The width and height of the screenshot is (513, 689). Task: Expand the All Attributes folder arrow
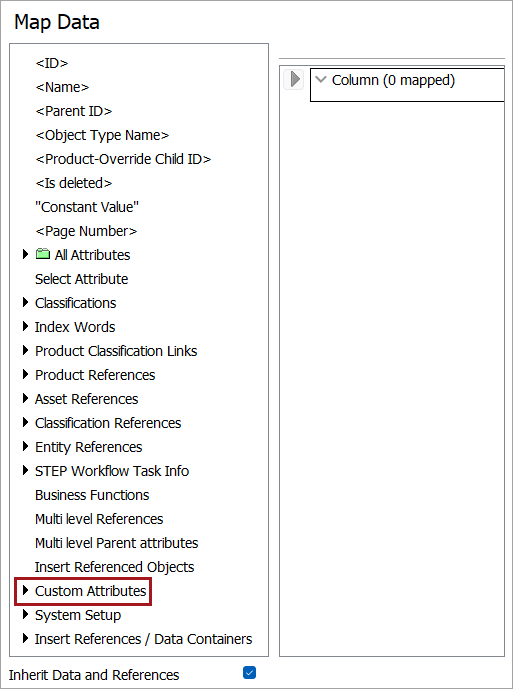[25, 254]
